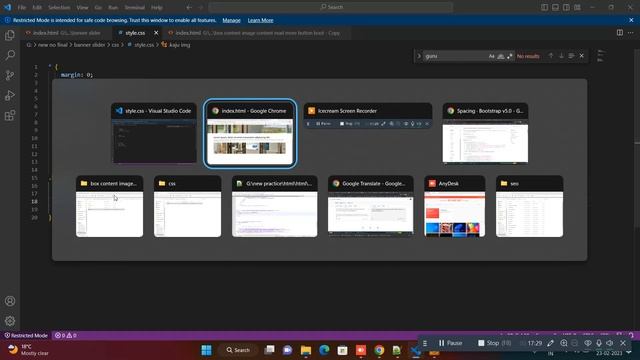Go back using title bar arrow

[189, 7]
